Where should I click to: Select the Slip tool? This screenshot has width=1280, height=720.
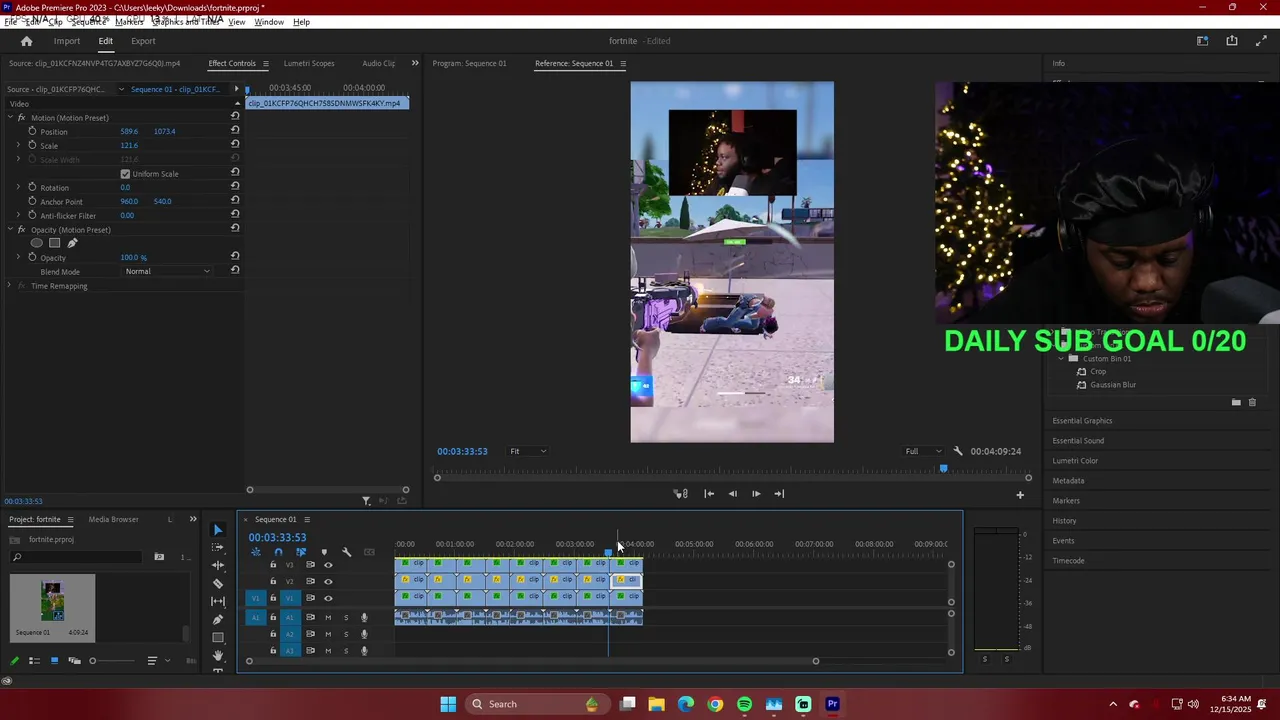218,601
